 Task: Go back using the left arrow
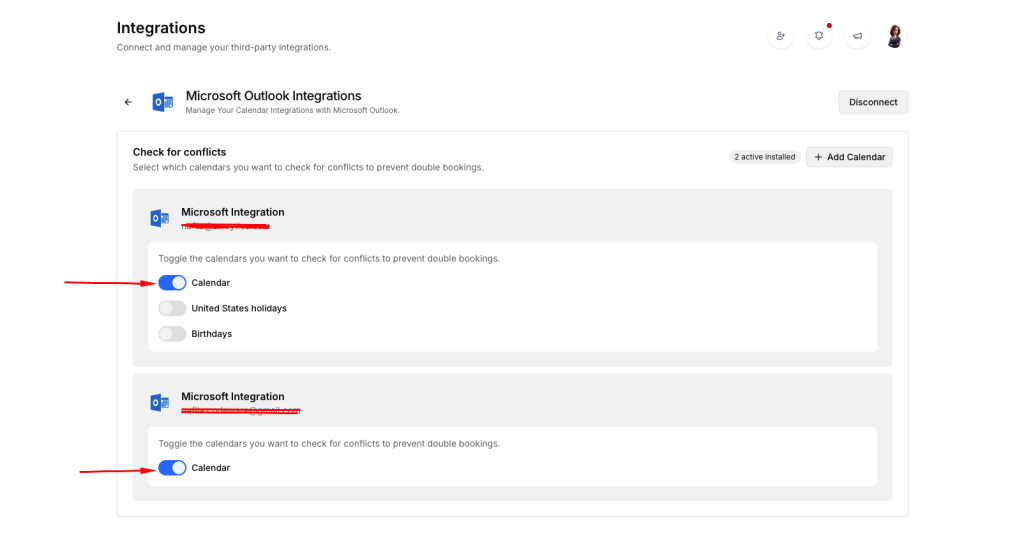(128, 102)
